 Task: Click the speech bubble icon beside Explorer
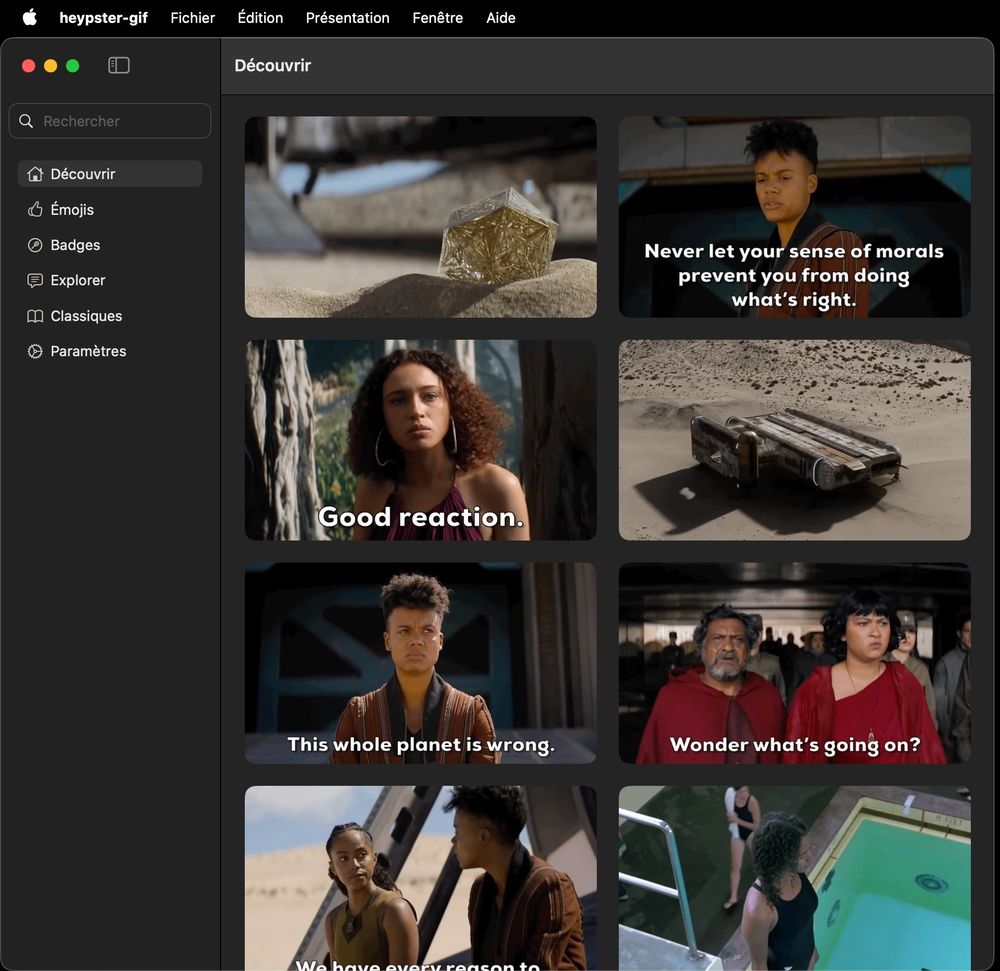pyautogui.click(x=35, y=281)
